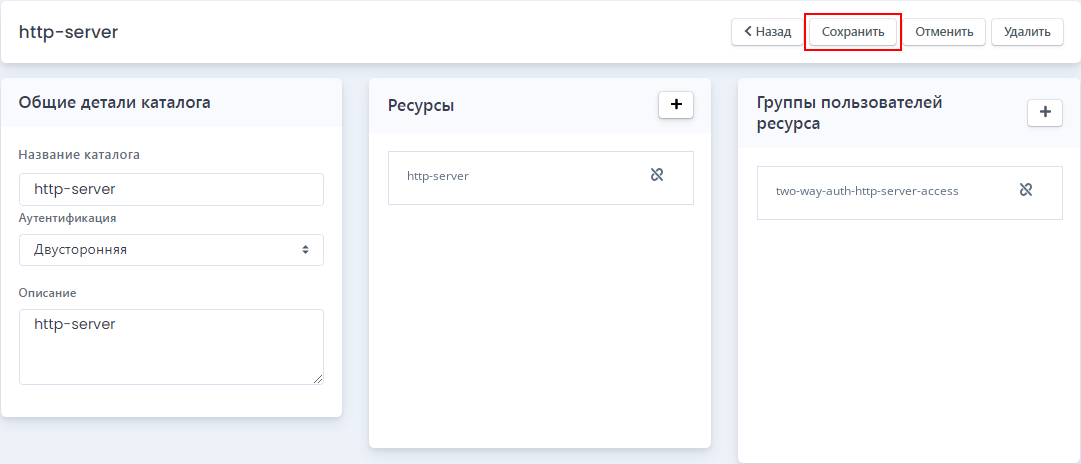Image resolution: width=1081 pixels, height=464 pixels.
Task: Cancel changes with Отменить
Action: click(944, 32)
